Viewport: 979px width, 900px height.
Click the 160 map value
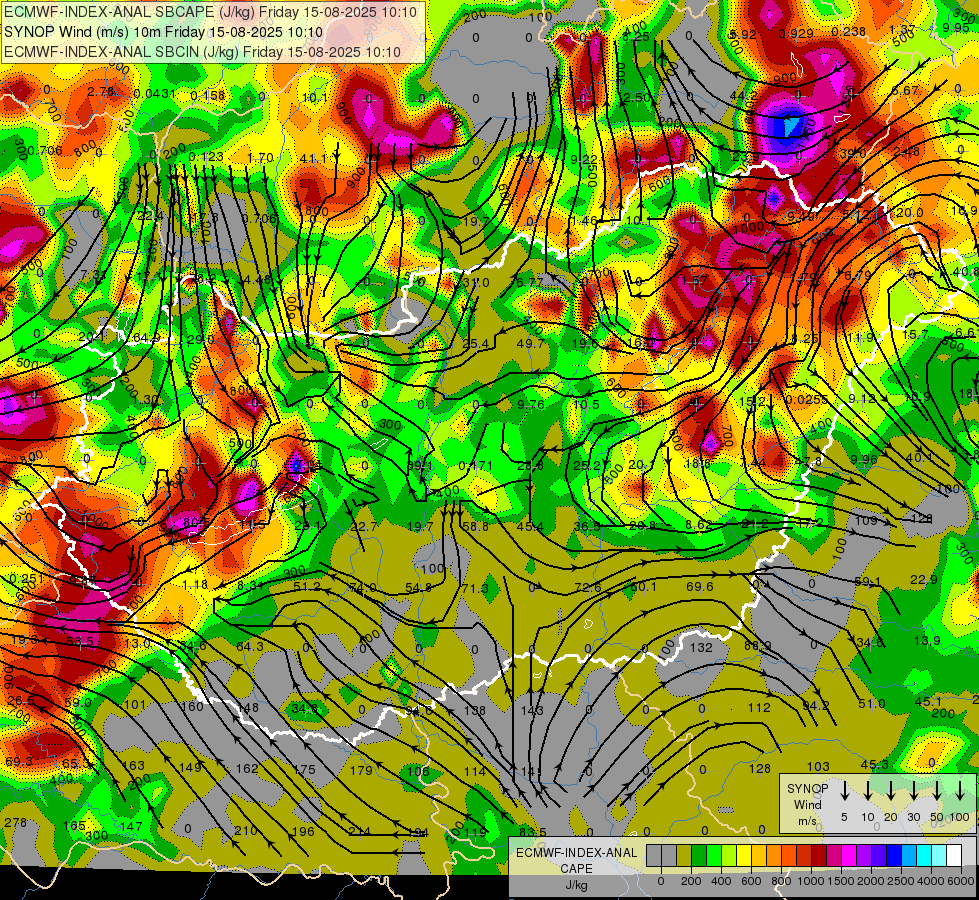[192, 706]
